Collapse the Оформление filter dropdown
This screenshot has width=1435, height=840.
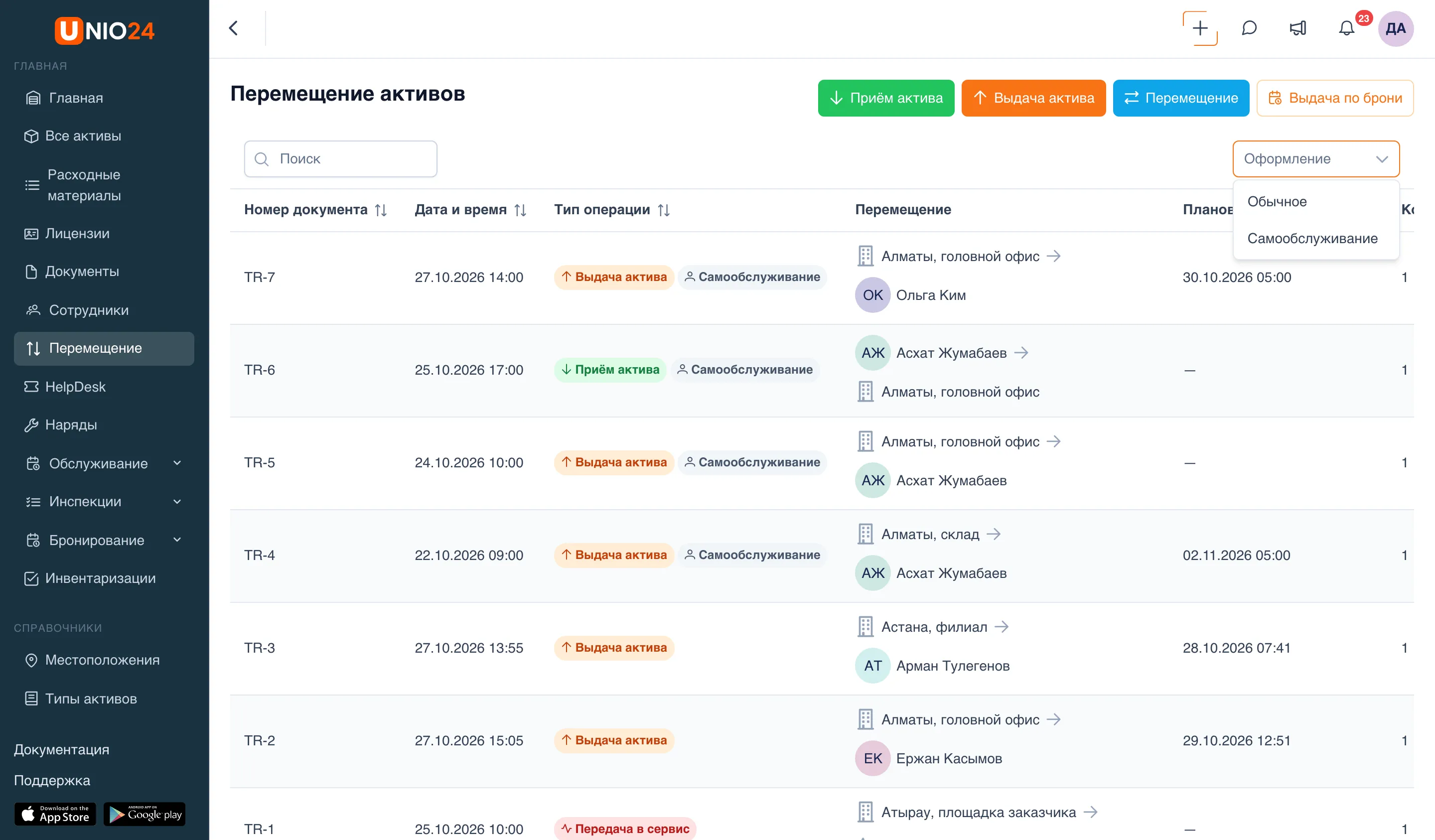point(1316,159)
